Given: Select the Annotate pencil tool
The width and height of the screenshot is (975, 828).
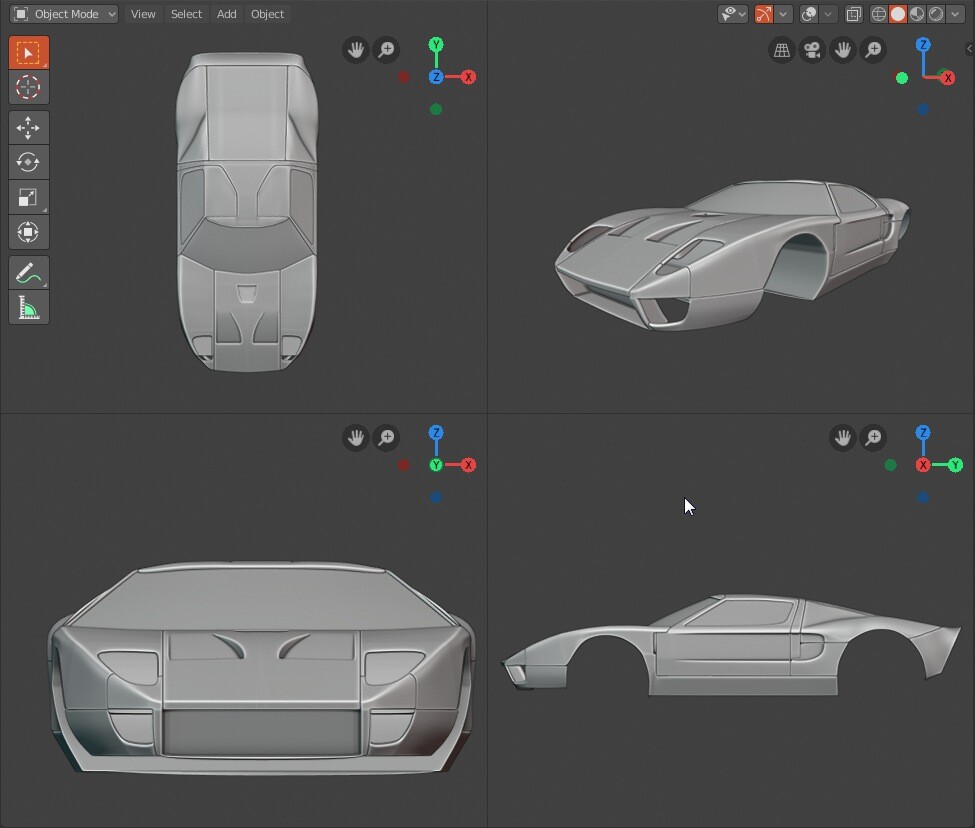Looking at the screenshot, I should click(x=28, y=272).
